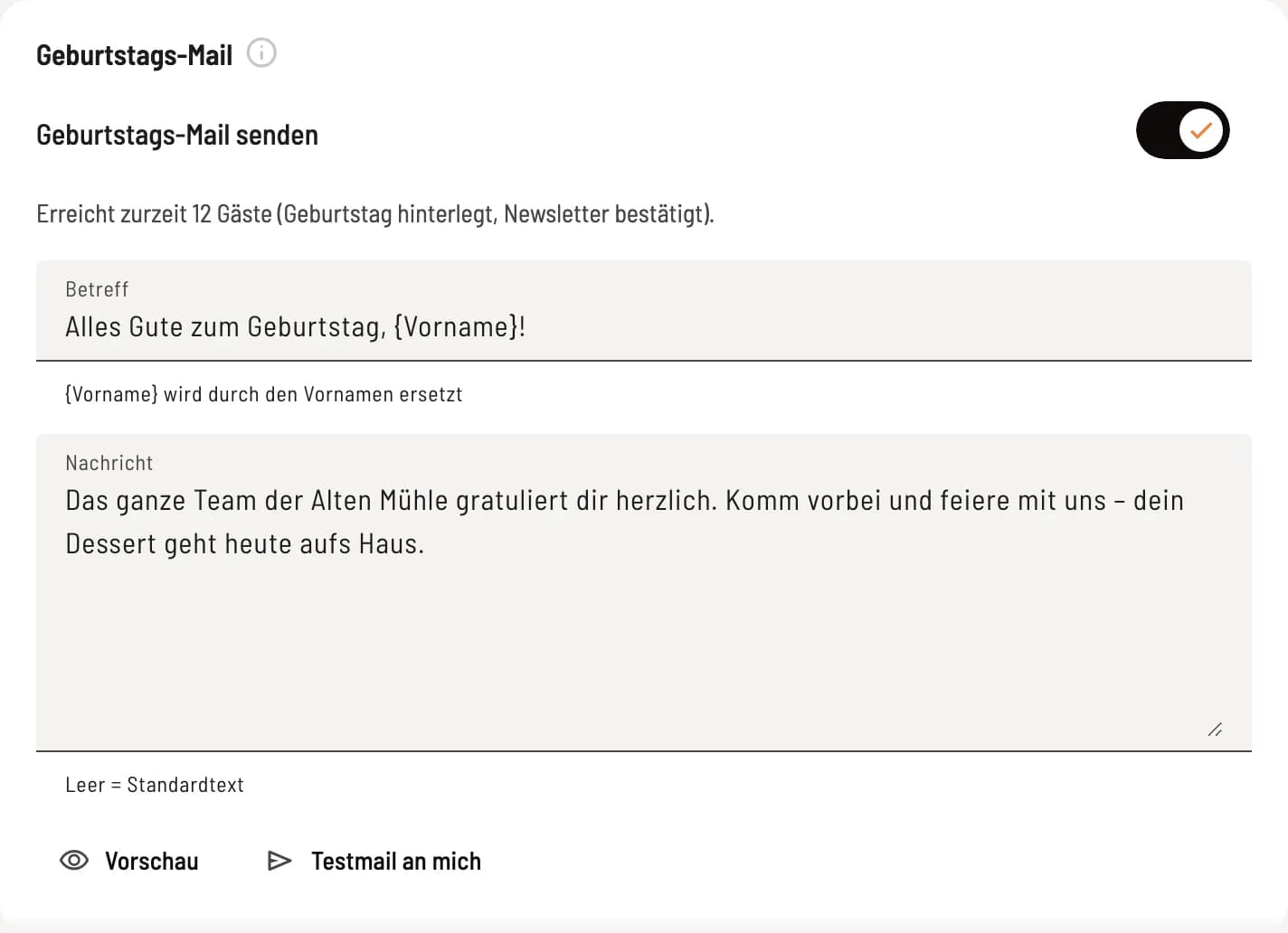
Task: Open the info icon beside Geburtstags-Mail heading
Action: coord(261,53)
